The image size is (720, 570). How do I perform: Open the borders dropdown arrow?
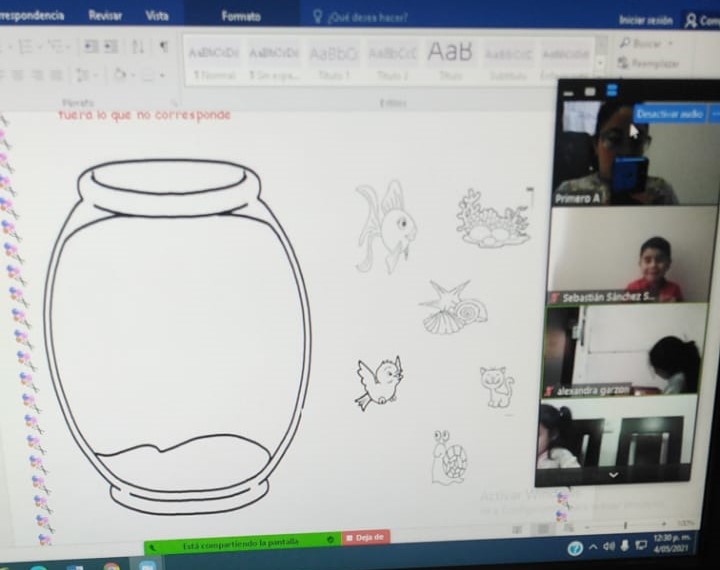pyautogui.click(x=163, y=75)
